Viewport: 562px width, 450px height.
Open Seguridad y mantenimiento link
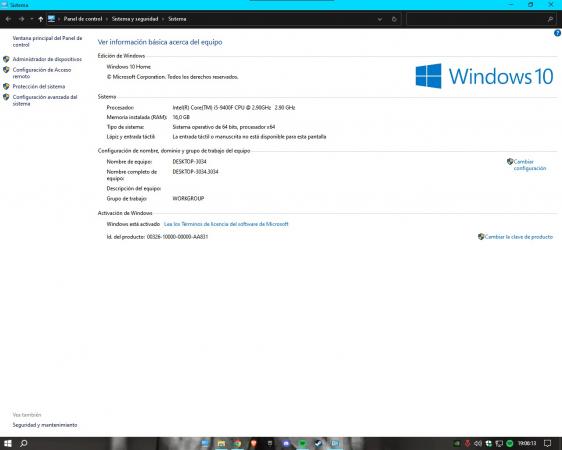point(45,425)
